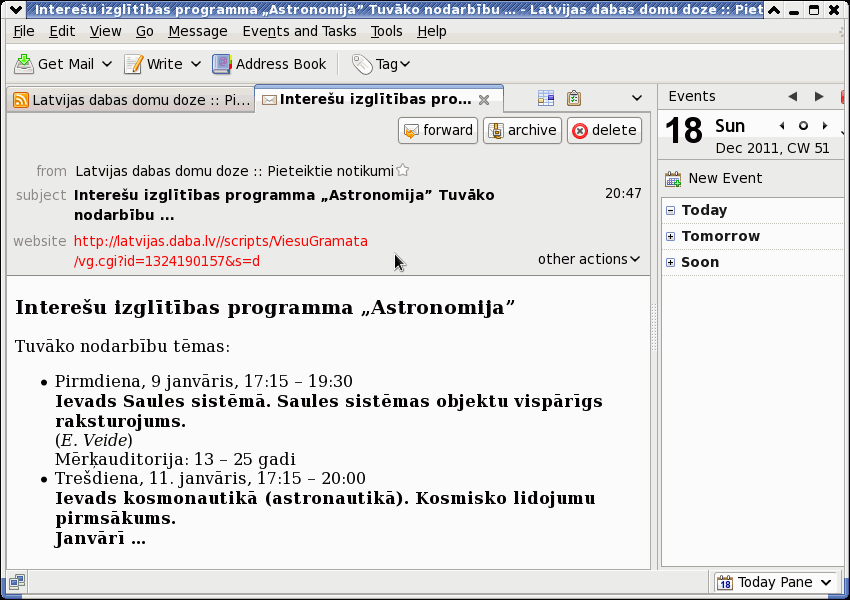Click the message heading Interešu izglītības programma
Image resolution: width=850 pixels, height=600 pixels.
click(265, 307)
